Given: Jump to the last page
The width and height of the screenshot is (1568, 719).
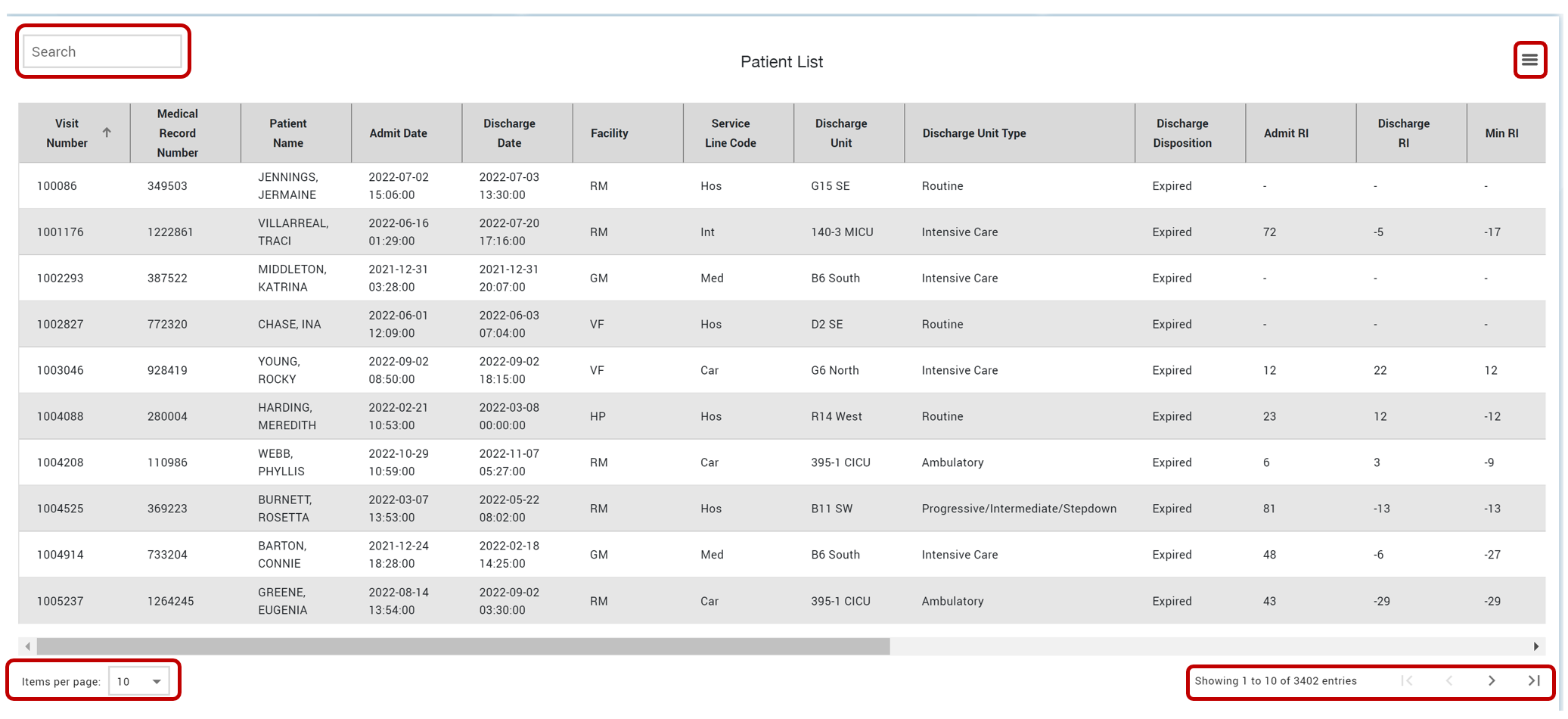Looking at the screenshot, I should pos(1534,680).
